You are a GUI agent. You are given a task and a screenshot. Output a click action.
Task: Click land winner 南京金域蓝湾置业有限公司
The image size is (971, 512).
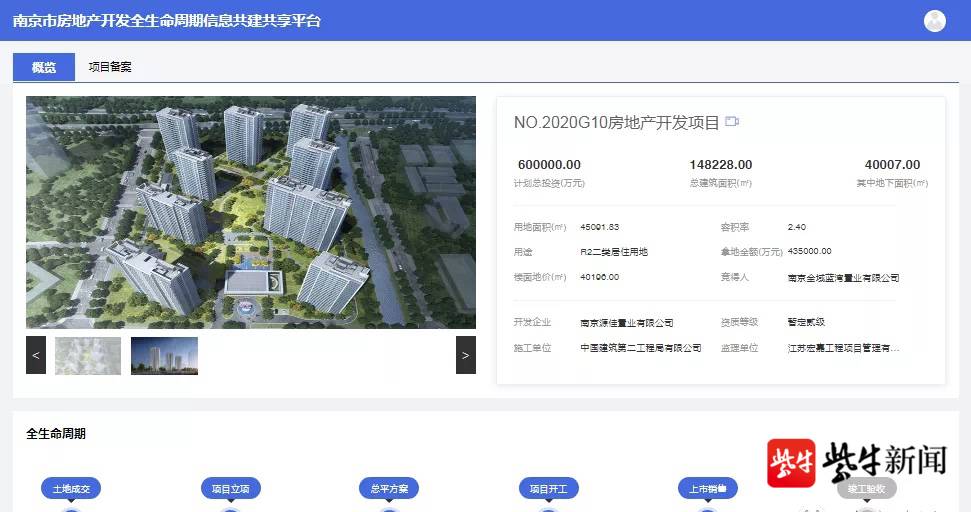843,278
